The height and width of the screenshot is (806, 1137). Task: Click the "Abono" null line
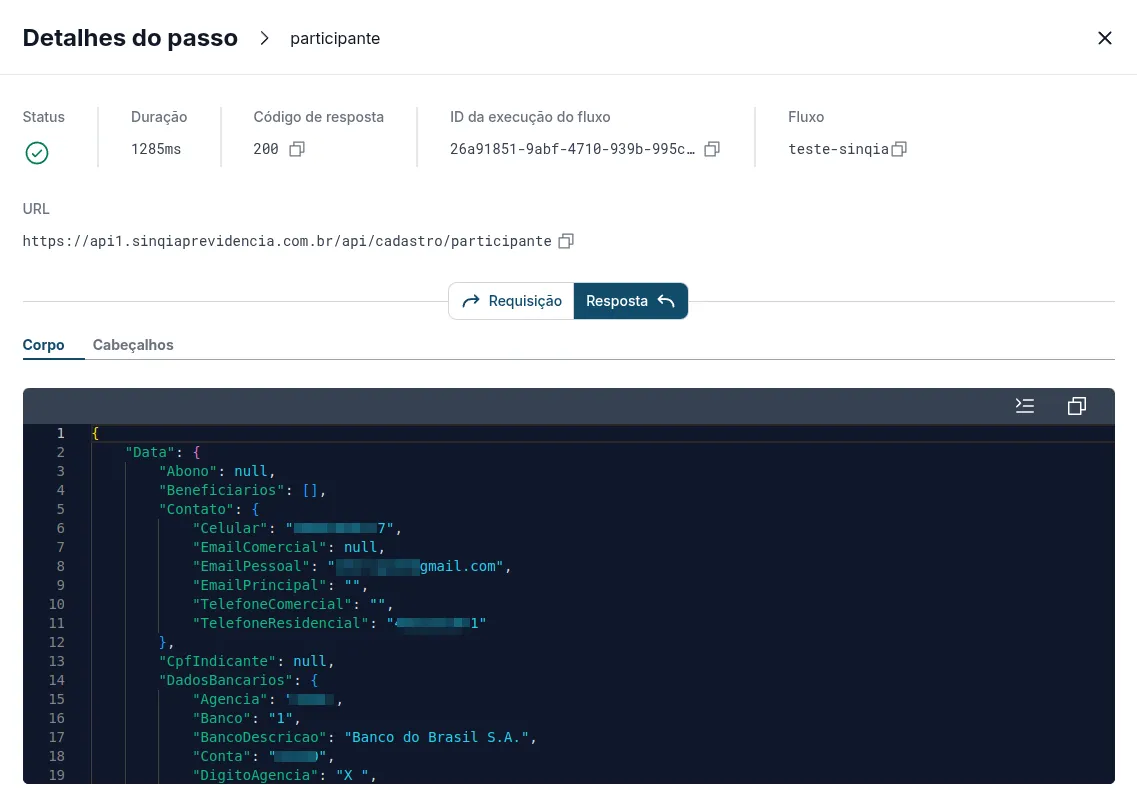tap(218, 471)
